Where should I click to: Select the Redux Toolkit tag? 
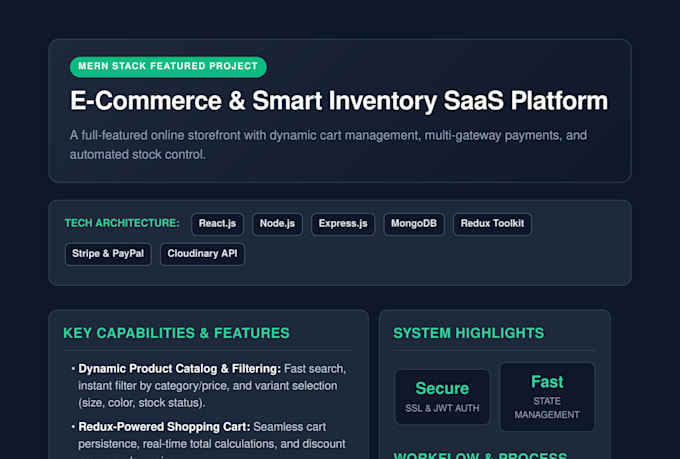click(492, 224)
